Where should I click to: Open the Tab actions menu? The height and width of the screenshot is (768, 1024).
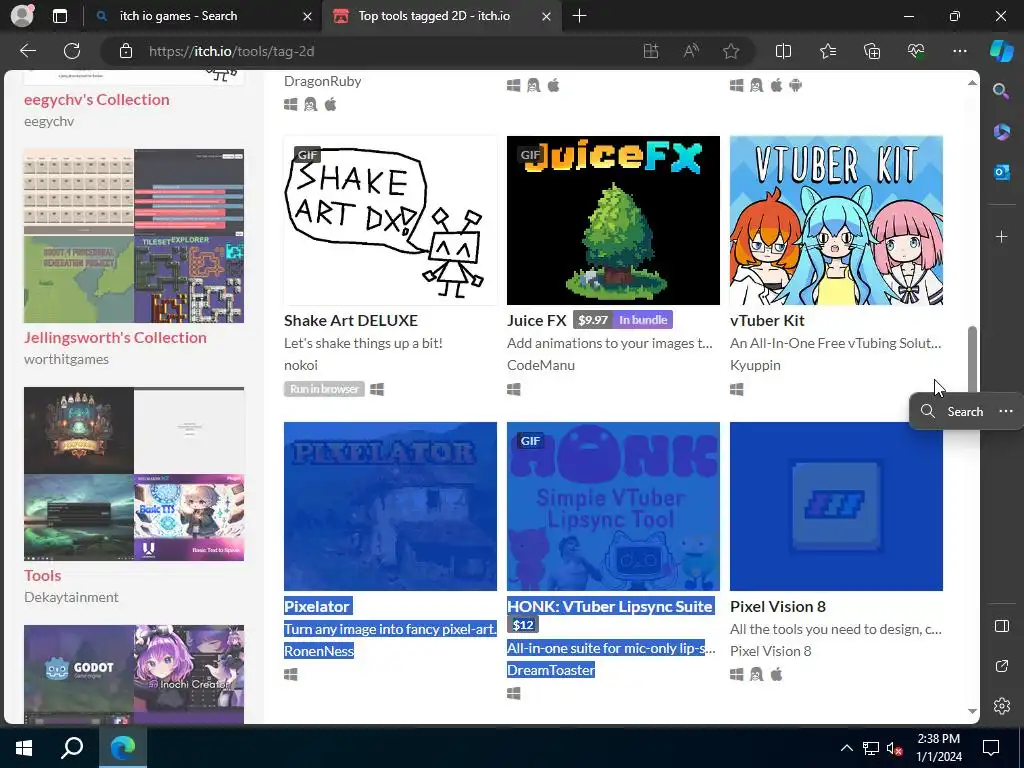click(x=59, y=16)
